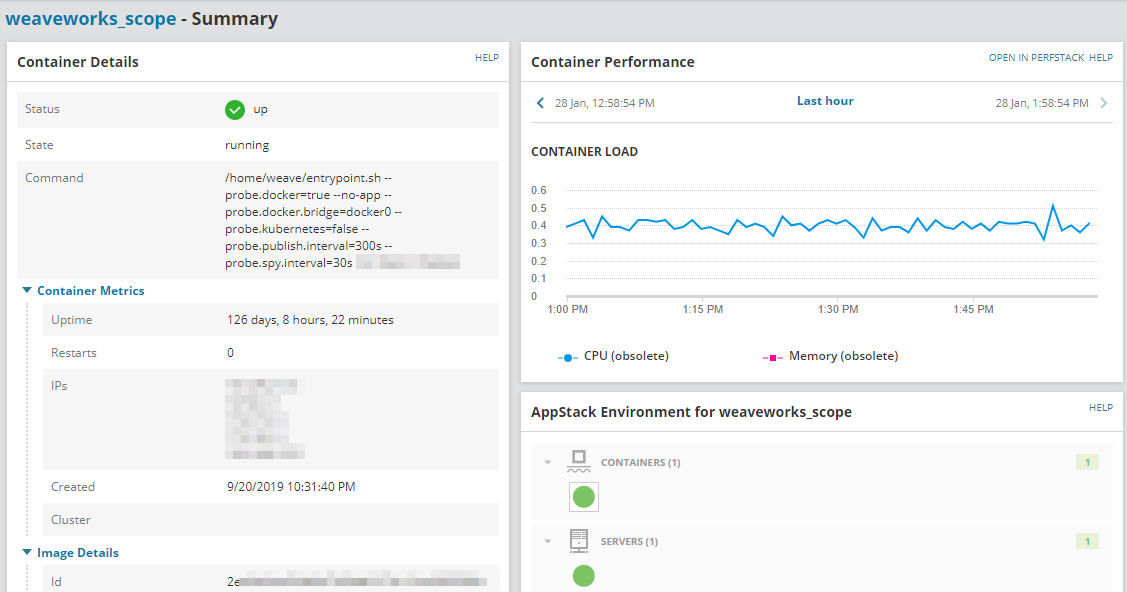Select the green container status circle
The width and height of the screenshot is (1127, 592).
(x=583, y=496)
